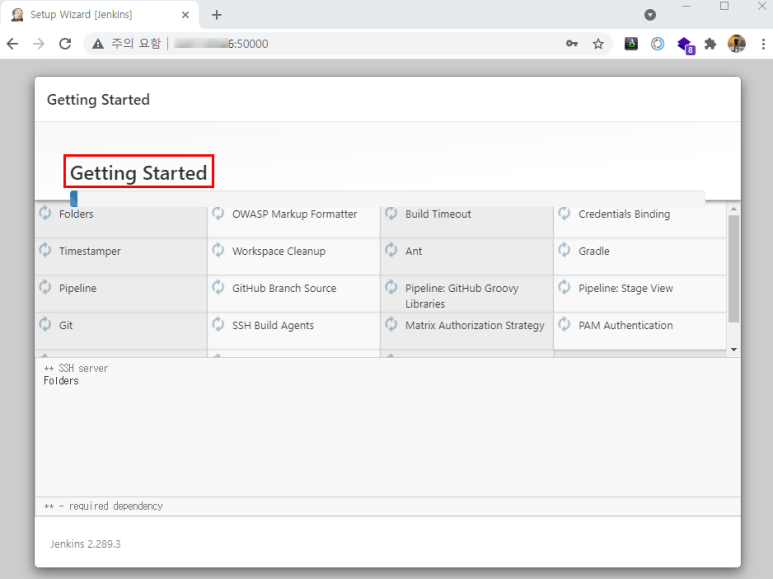The height and width of the screenshot is (579, 773).
Task: Bookmark this page with the star icon
Action: 598,44
